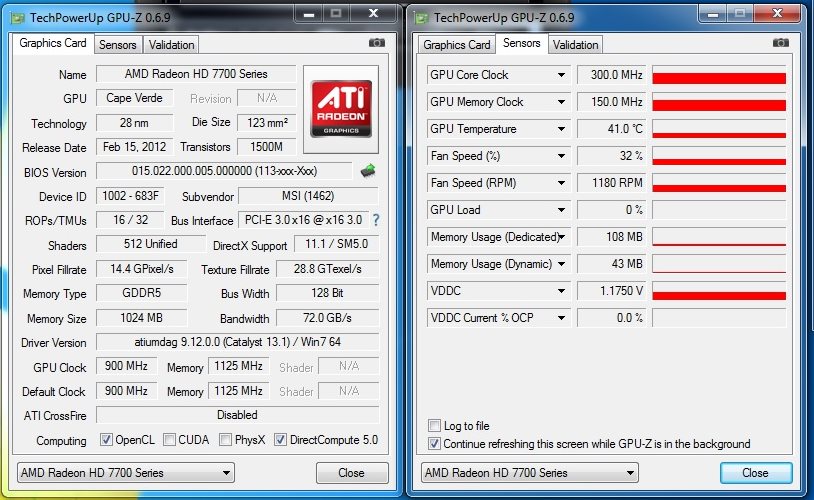Viewport: 814px width, 500px height.
Task: Click the GPU-Z title bar icon in the right window
Action: click(x=421, y=18)
